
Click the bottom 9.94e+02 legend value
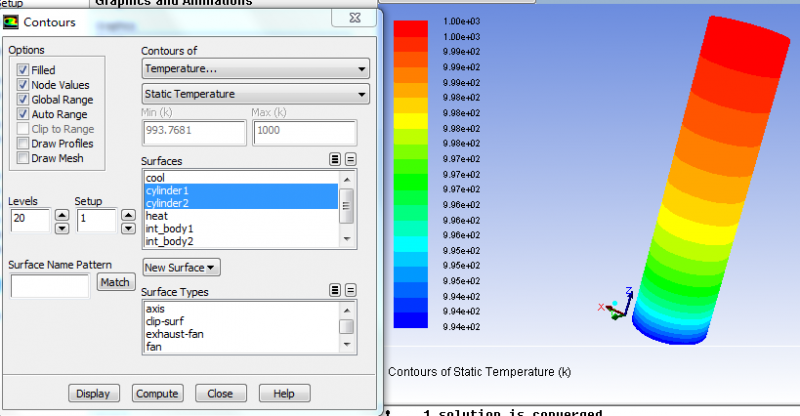[461, 327]
